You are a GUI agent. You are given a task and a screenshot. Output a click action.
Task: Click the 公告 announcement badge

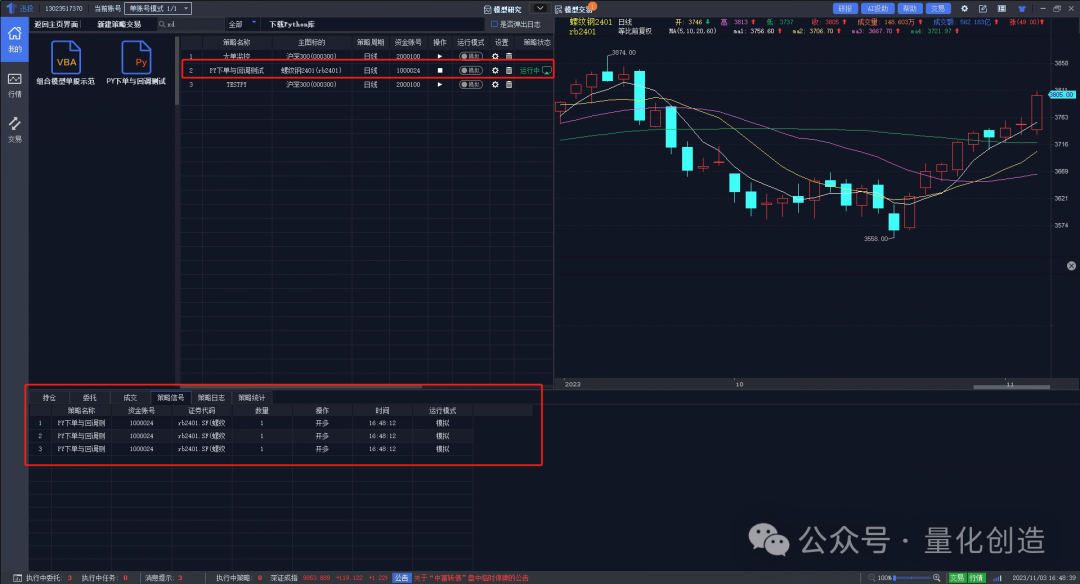401,578
